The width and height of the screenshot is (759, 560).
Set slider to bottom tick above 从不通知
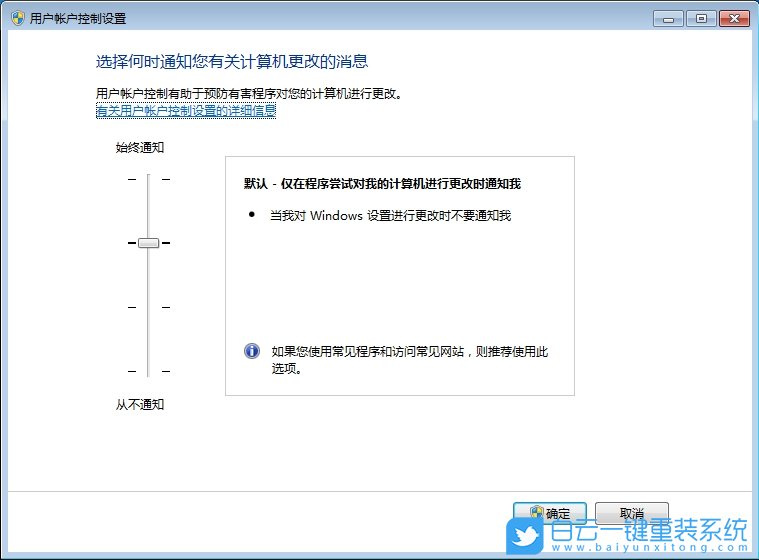[x=149, y=371]
